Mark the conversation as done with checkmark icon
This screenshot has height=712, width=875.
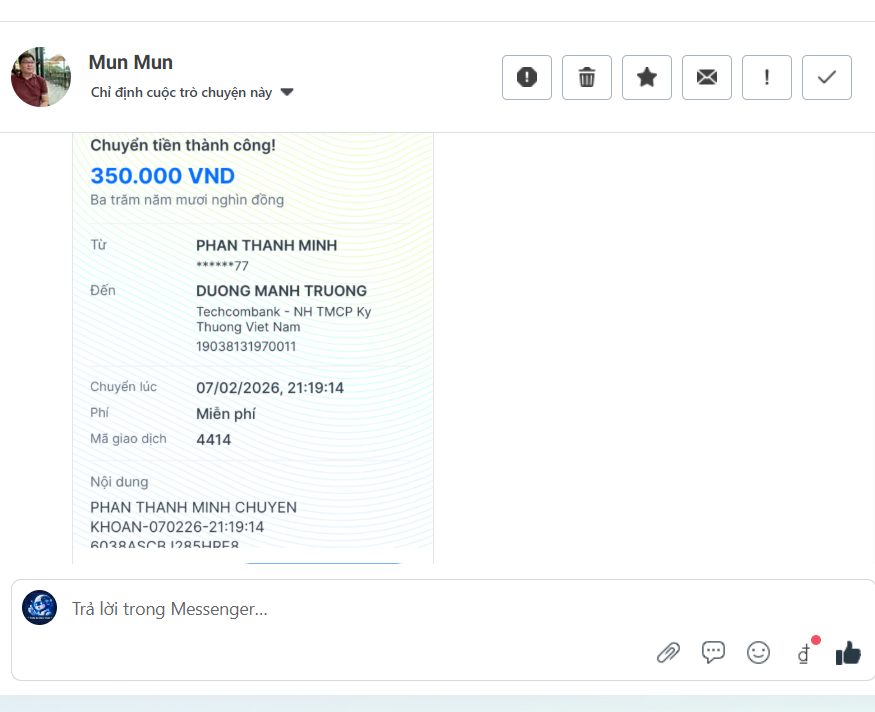(x=826, y=77)
